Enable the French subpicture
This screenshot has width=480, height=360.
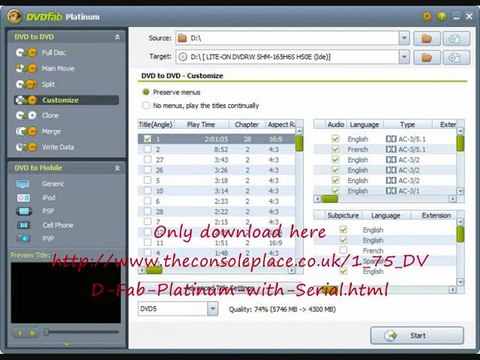click(x=343, y=250)
